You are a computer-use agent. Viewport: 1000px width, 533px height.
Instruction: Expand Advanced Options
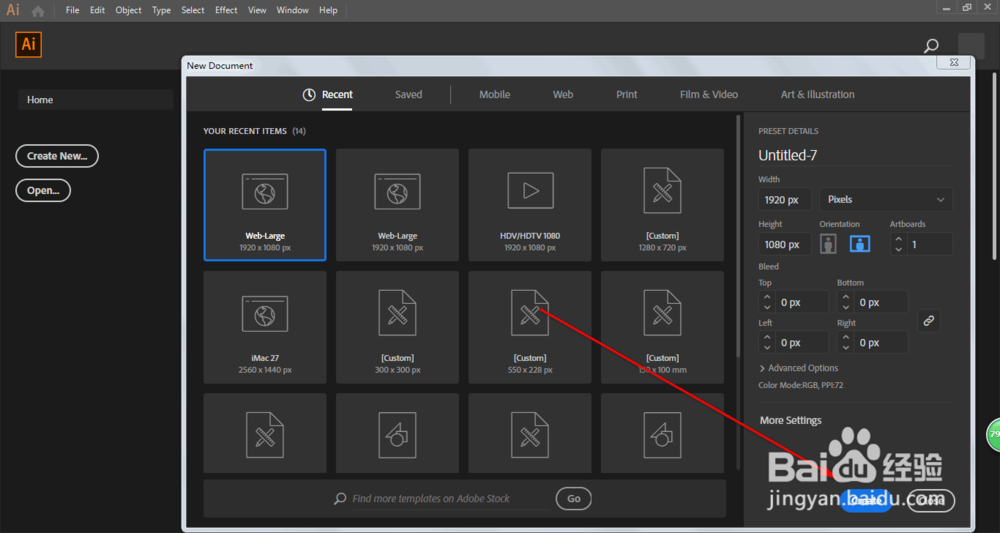coord(798,368)
